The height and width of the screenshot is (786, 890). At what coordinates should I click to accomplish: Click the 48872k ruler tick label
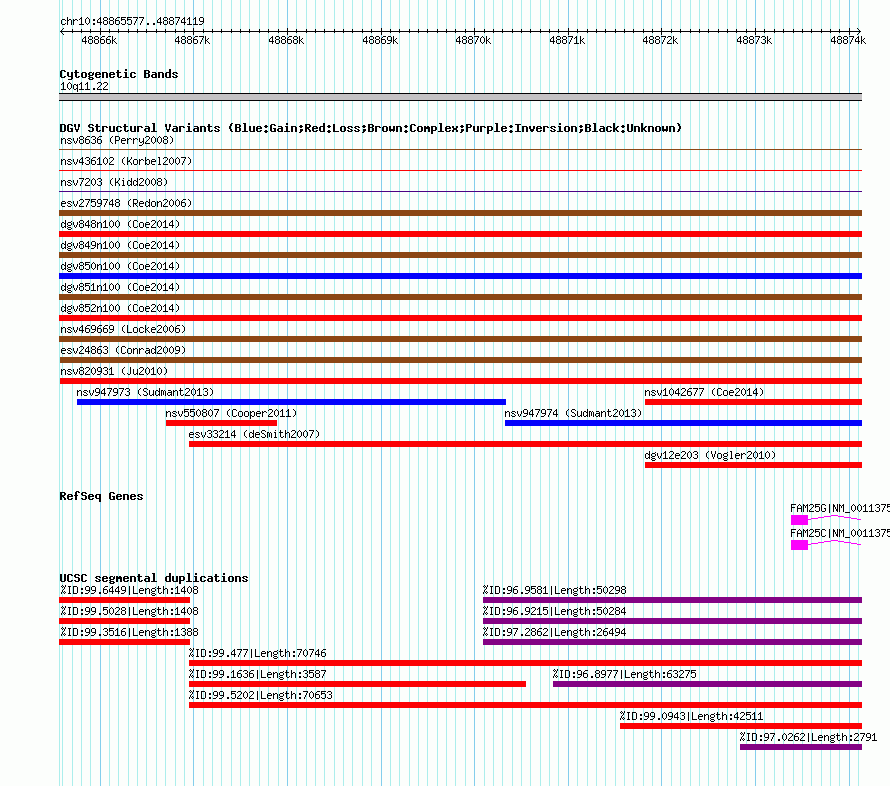point(660,40)
